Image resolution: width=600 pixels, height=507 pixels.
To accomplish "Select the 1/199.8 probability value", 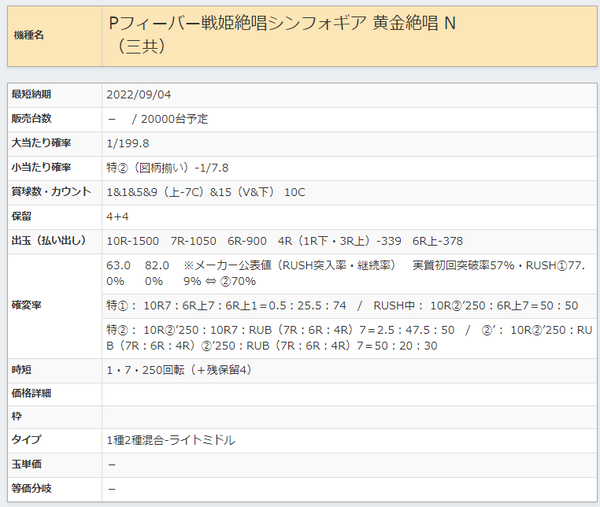I will pos(128,143).
